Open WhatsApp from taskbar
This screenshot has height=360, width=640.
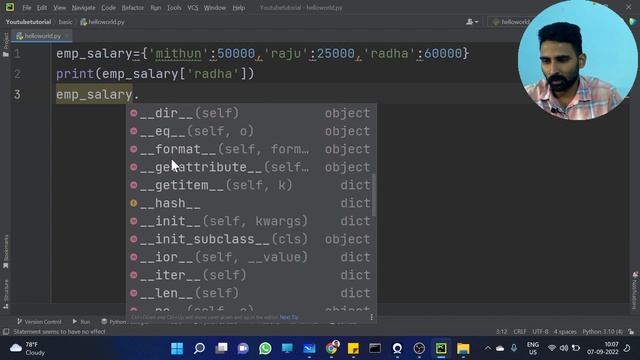(x=265, y=349)
